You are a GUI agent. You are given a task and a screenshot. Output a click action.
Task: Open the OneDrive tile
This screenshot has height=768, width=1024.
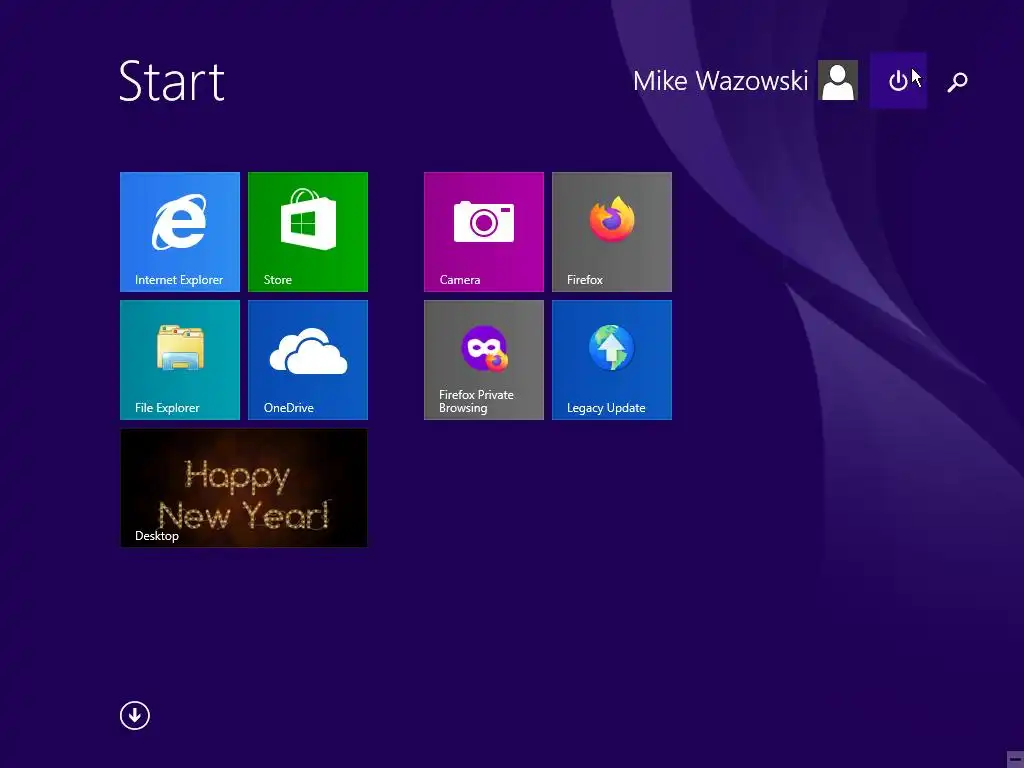tap(308, 360)
